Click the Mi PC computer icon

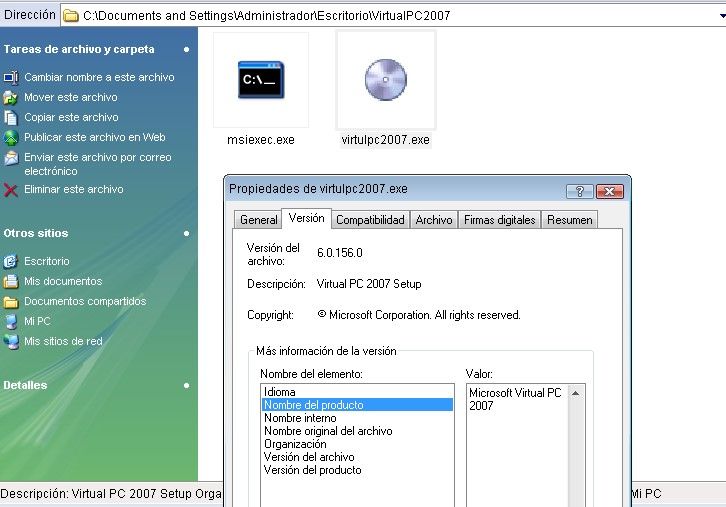(x=11, y=322)
